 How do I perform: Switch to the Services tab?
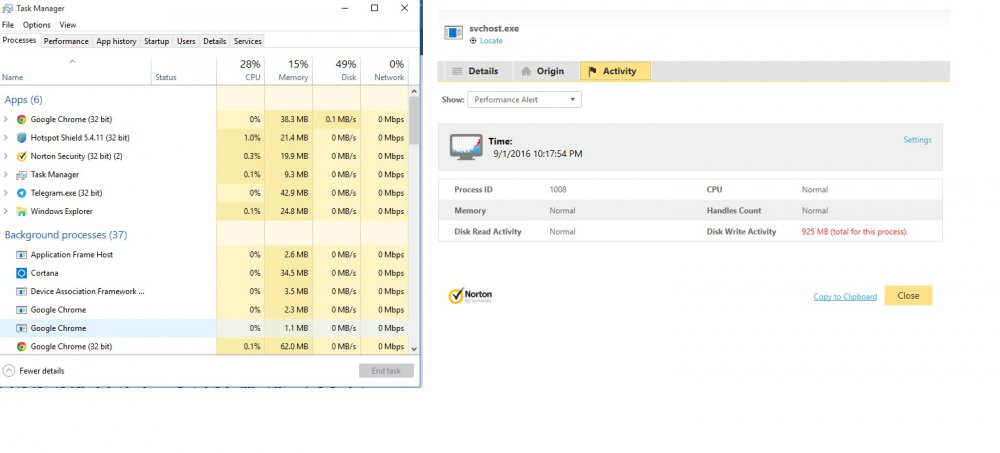[x=247, y=41]
